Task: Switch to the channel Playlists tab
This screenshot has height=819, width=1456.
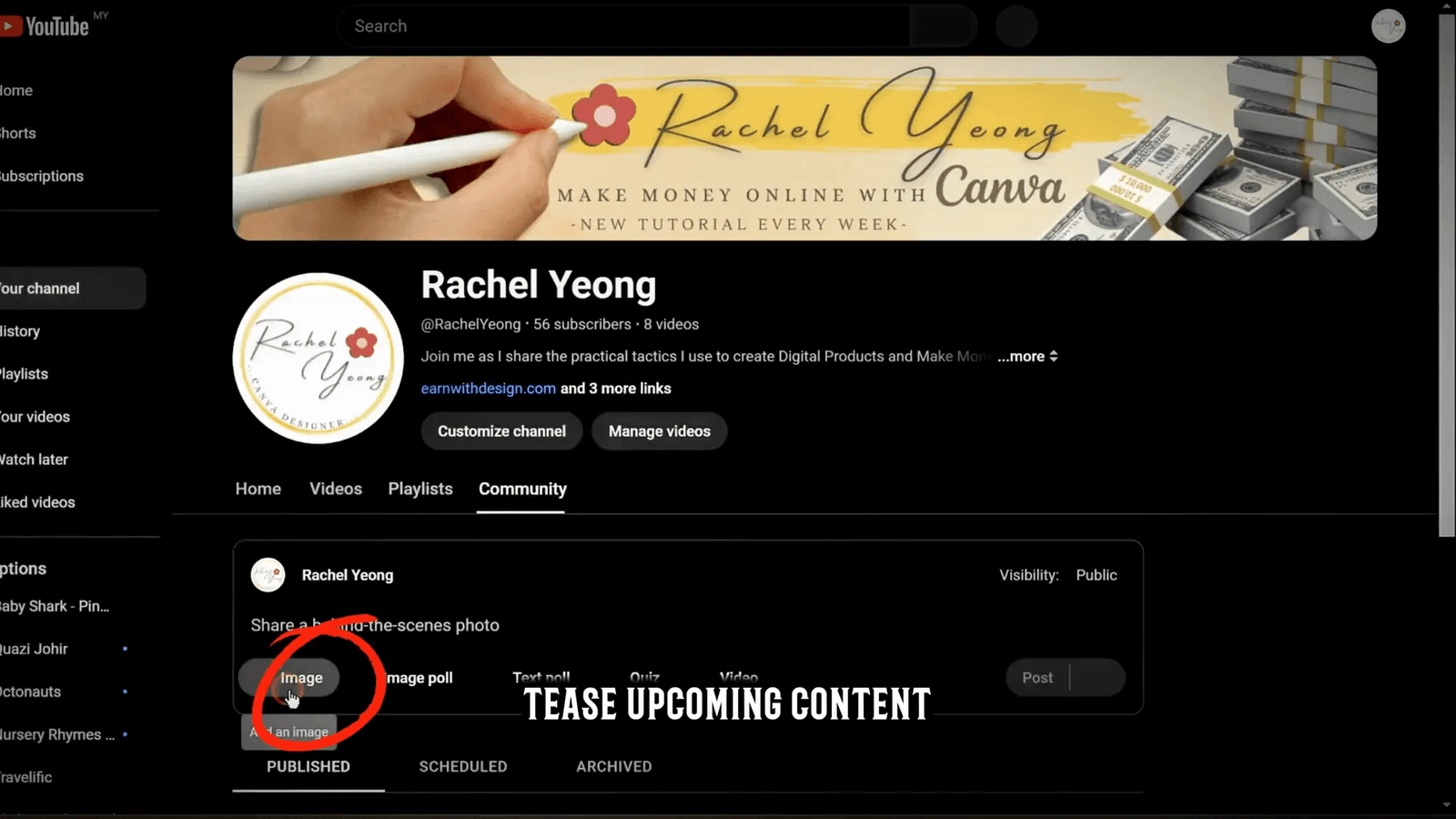Action: (420, 489)
